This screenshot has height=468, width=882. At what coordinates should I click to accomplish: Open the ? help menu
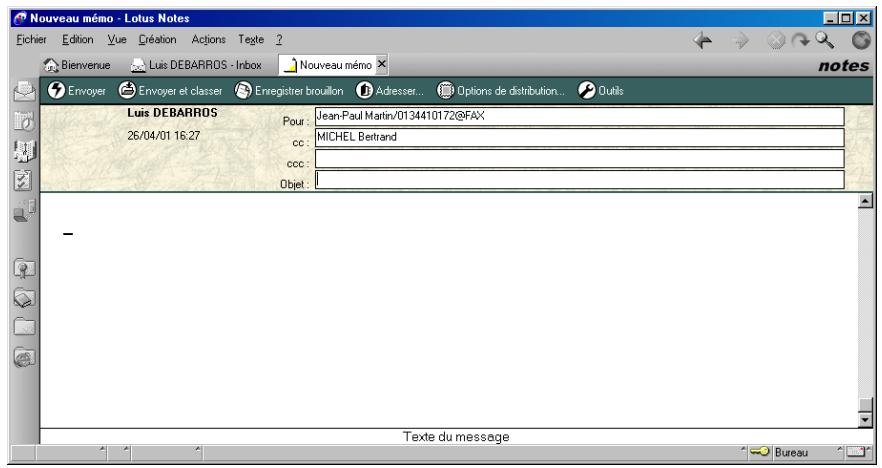(x=279, y=40)
